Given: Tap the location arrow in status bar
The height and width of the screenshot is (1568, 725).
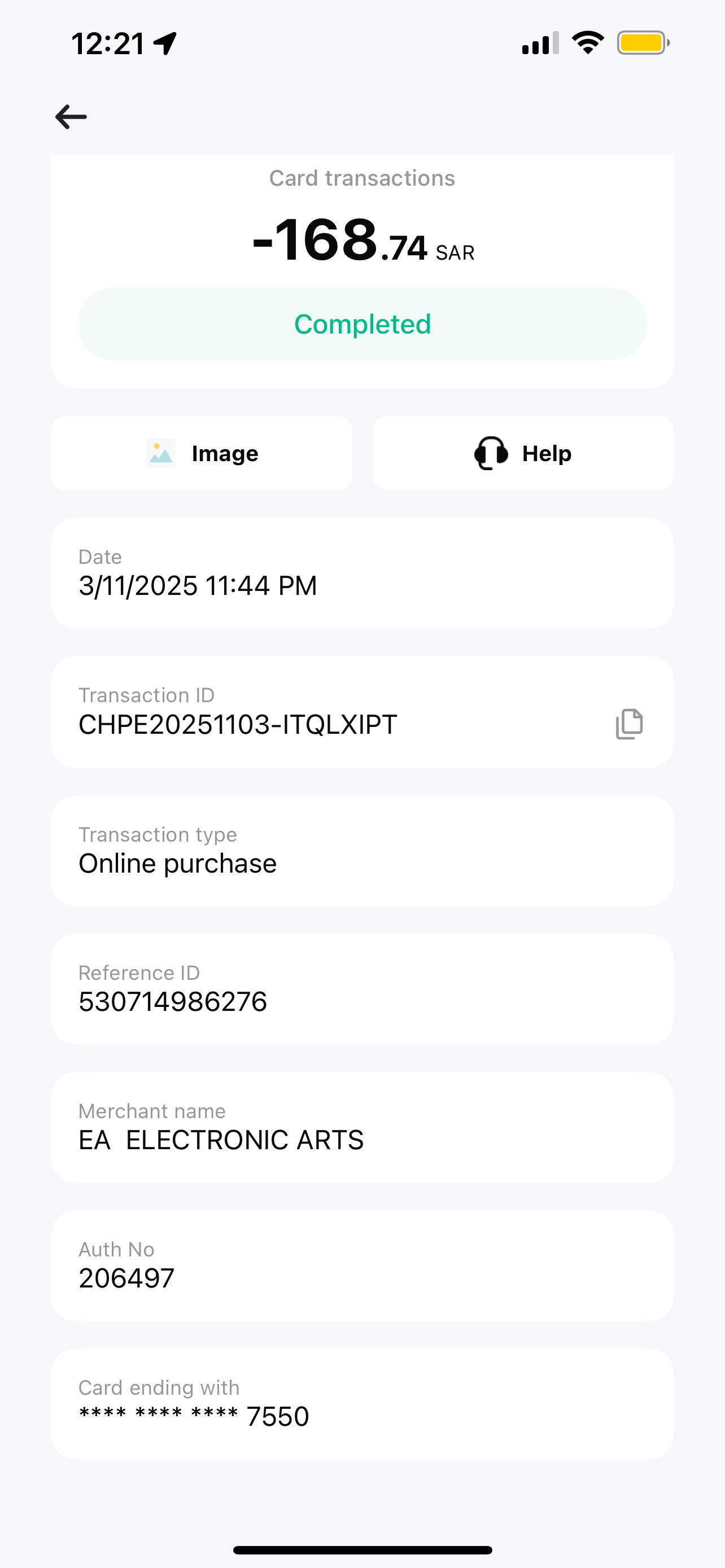Looking at the screenshot, I should (x=165, y=44).
